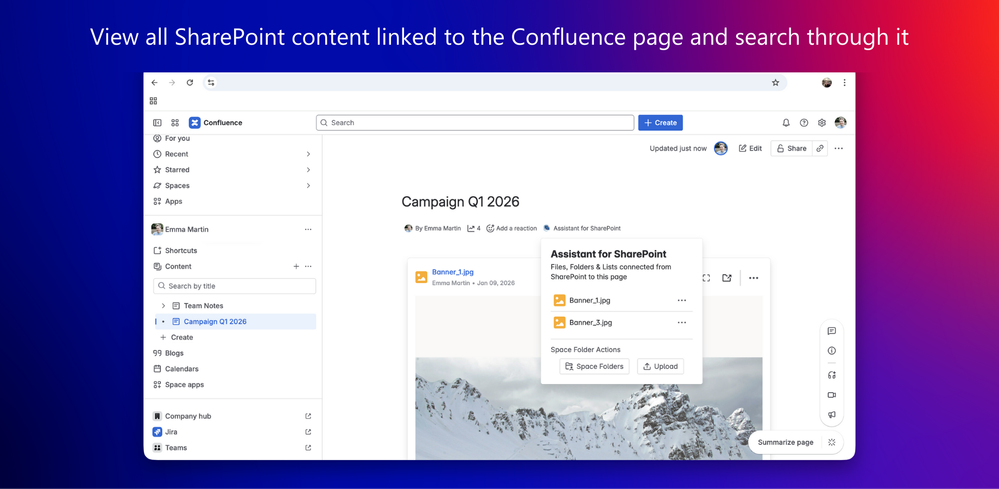Open the comments icon in right rail

coord(831,331)
